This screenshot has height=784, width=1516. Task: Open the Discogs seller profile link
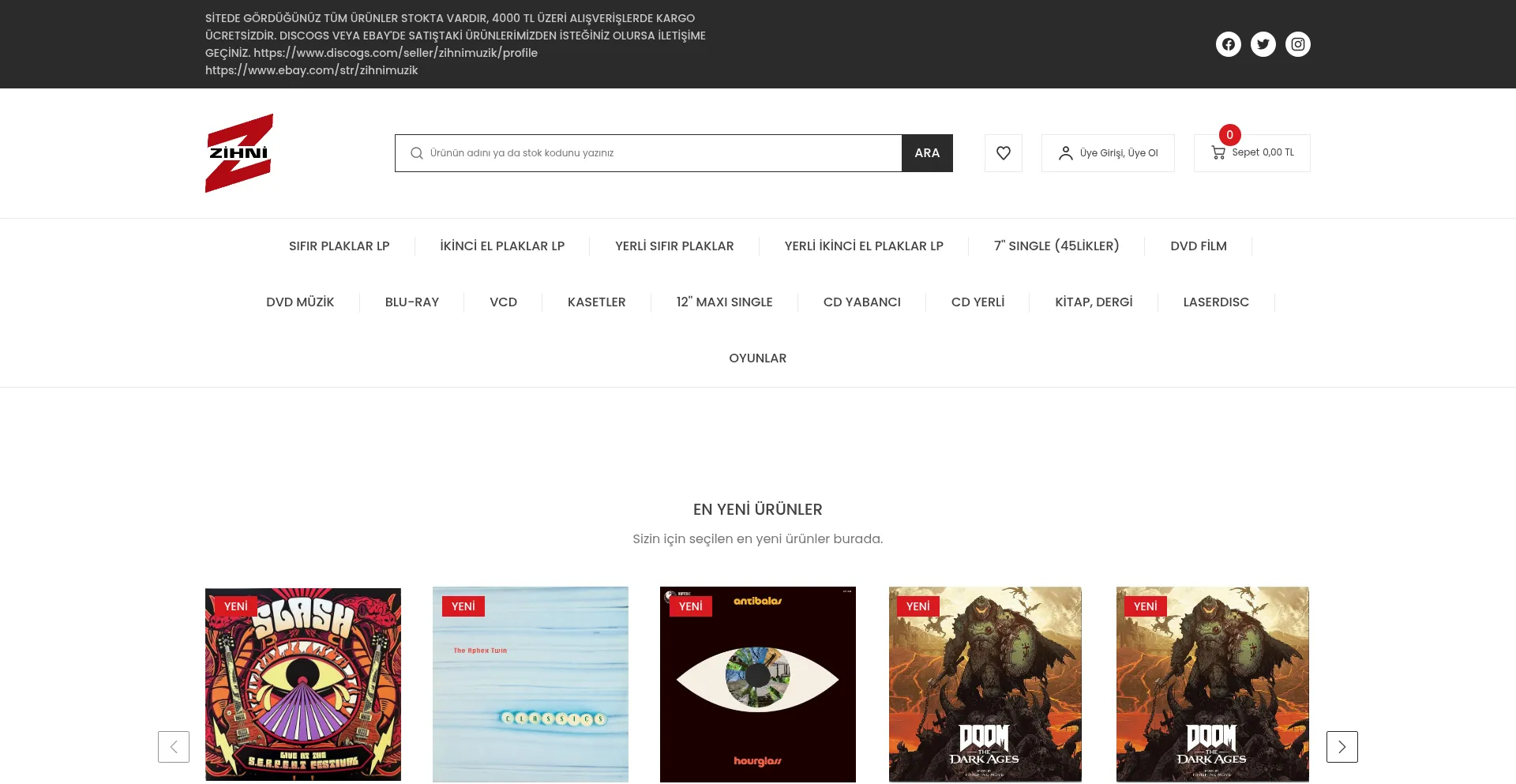coord(396,52)
